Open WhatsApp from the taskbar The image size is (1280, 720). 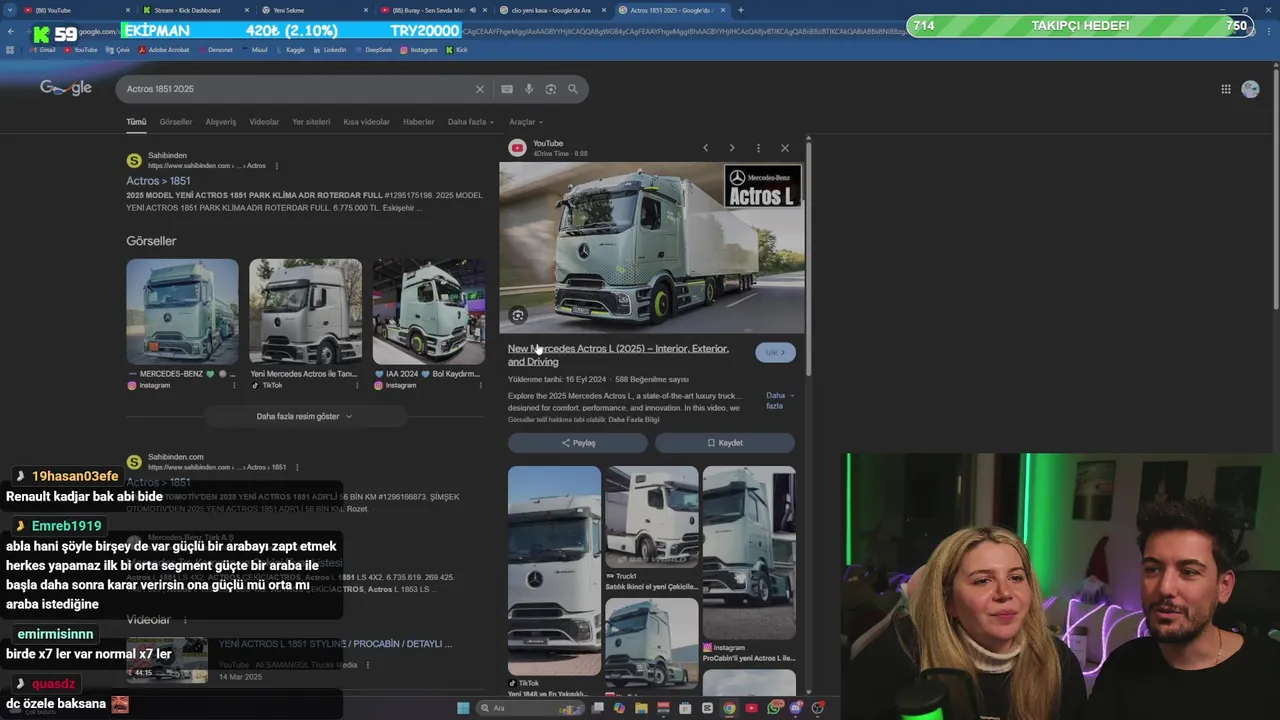(775, 708)
